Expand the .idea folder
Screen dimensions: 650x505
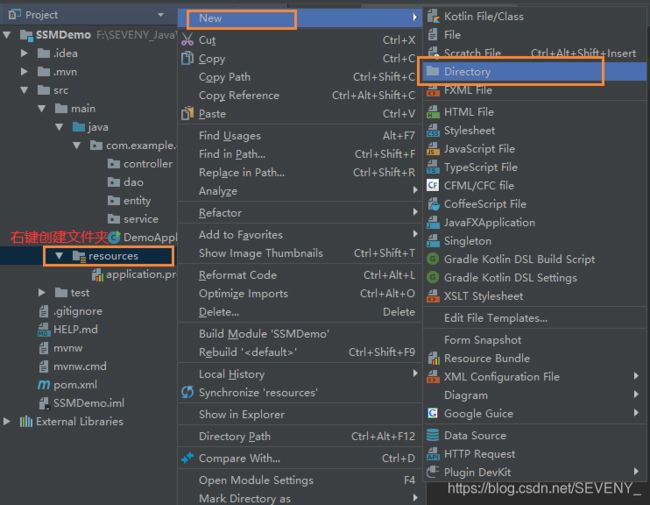24,53
